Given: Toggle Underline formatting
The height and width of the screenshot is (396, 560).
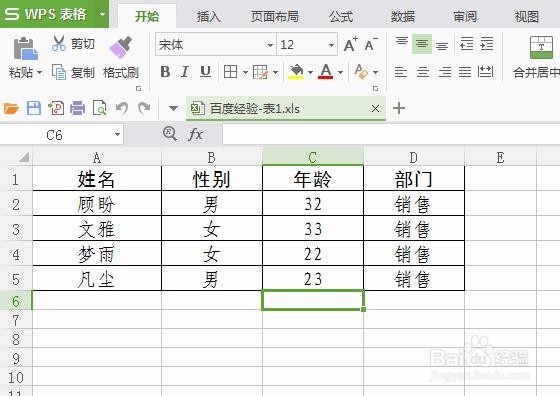Looking at the screenshot, I should click(x=205, y=72).
